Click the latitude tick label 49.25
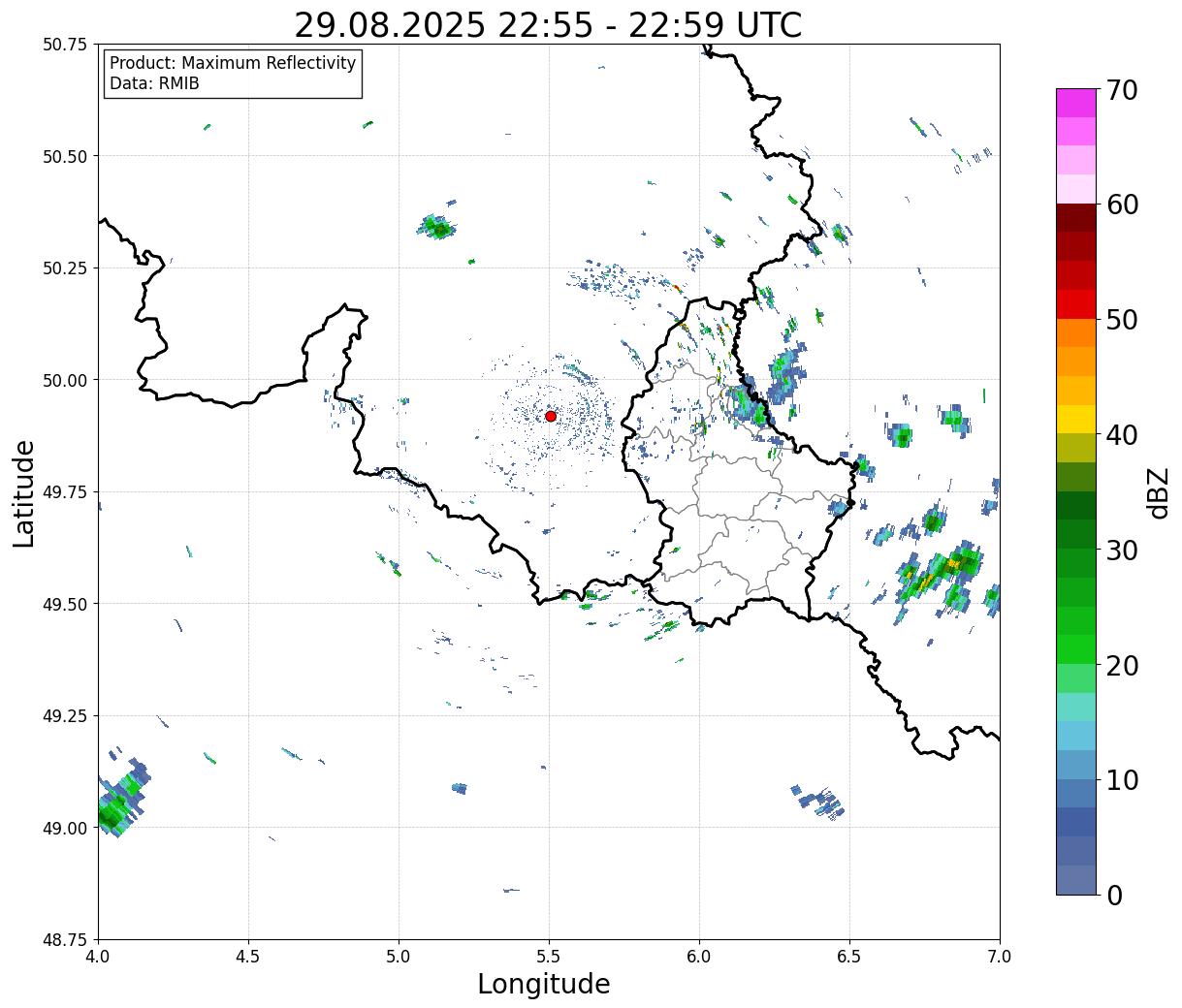 [65, 716]
